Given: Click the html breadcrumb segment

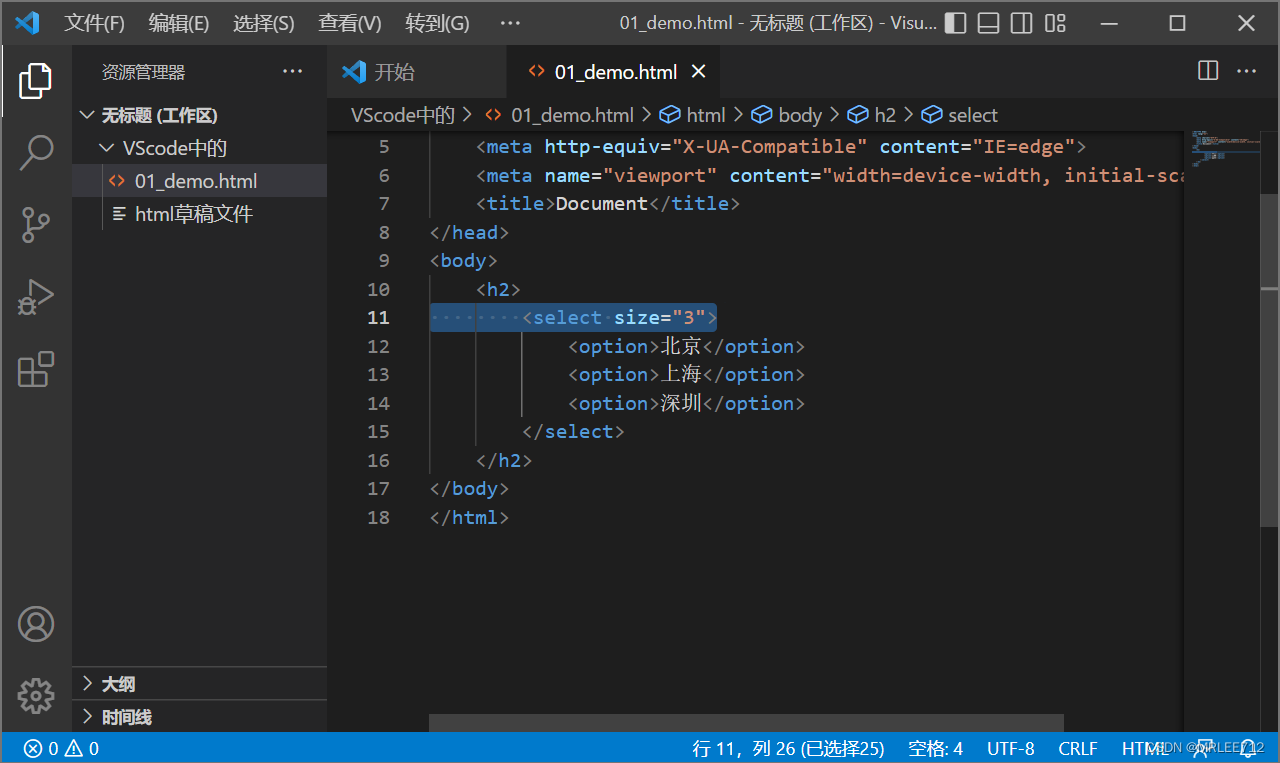Looking at the screenshot, I should click(x=693, y=115).
